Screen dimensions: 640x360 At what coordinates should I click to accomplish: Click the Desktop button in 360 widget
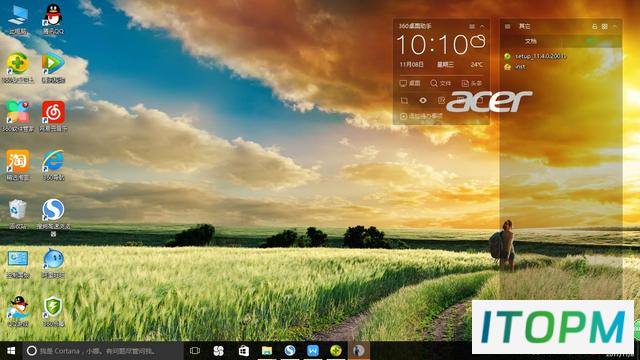click(410, 83)
